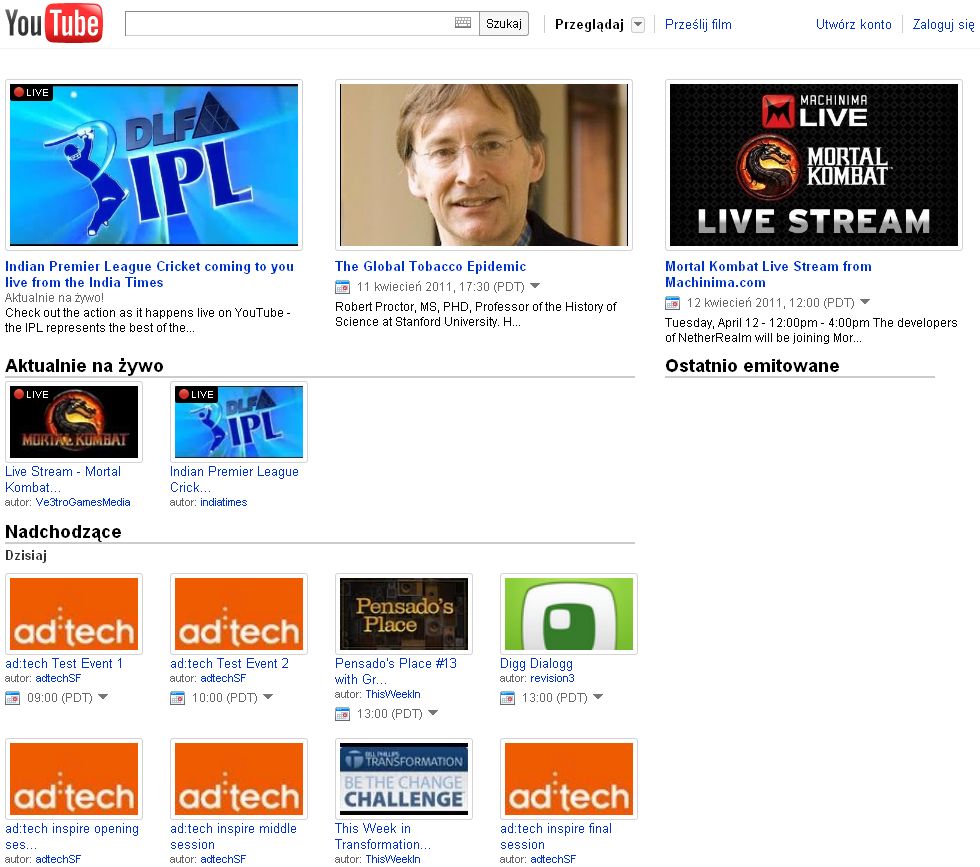
Task: Visit adtechSF channel under Test Event 1
Action: pyautogui.click(x=58, y=678)
